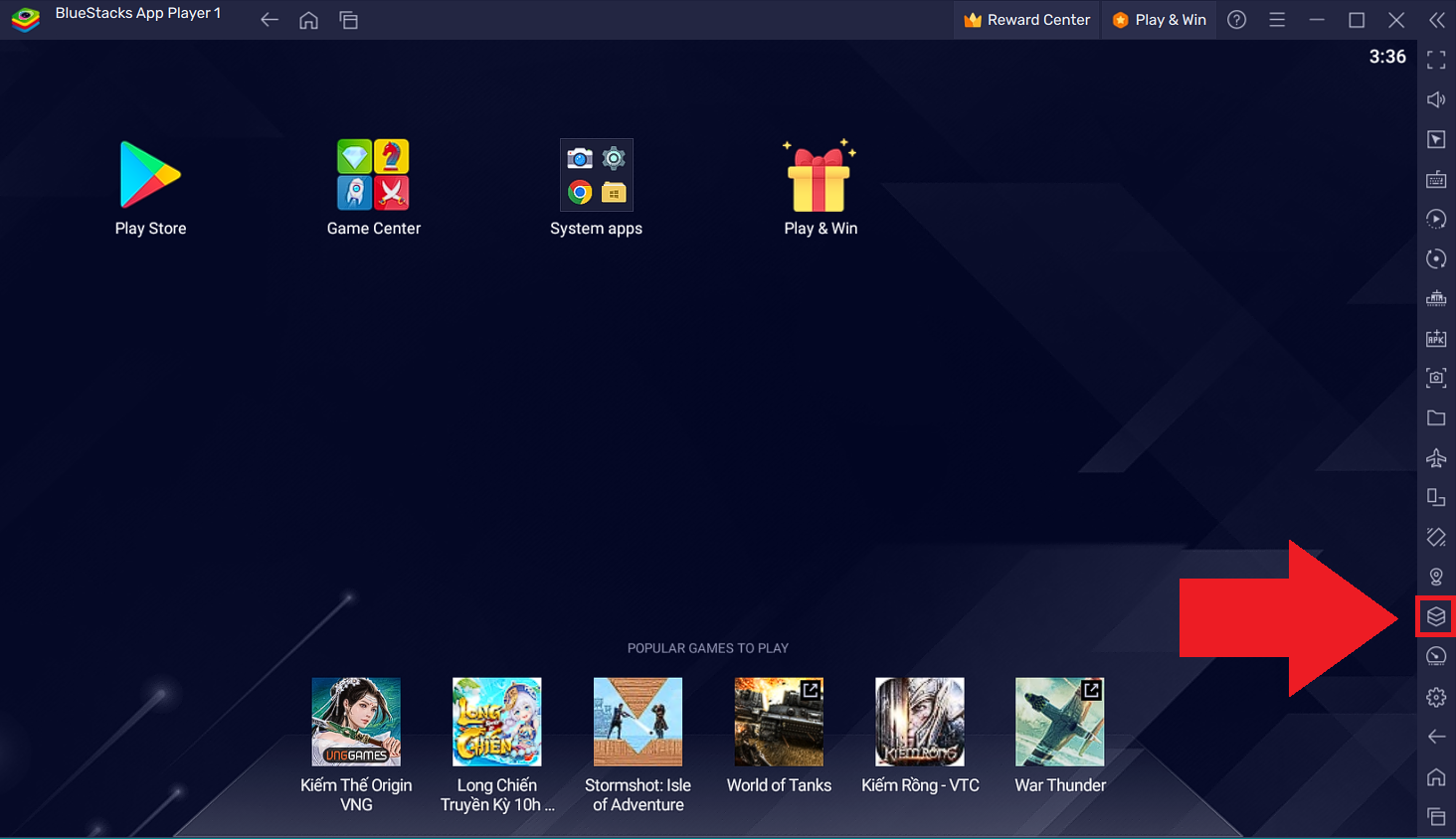
Task: Open the Reward Center
Action: pos(1026,20)
